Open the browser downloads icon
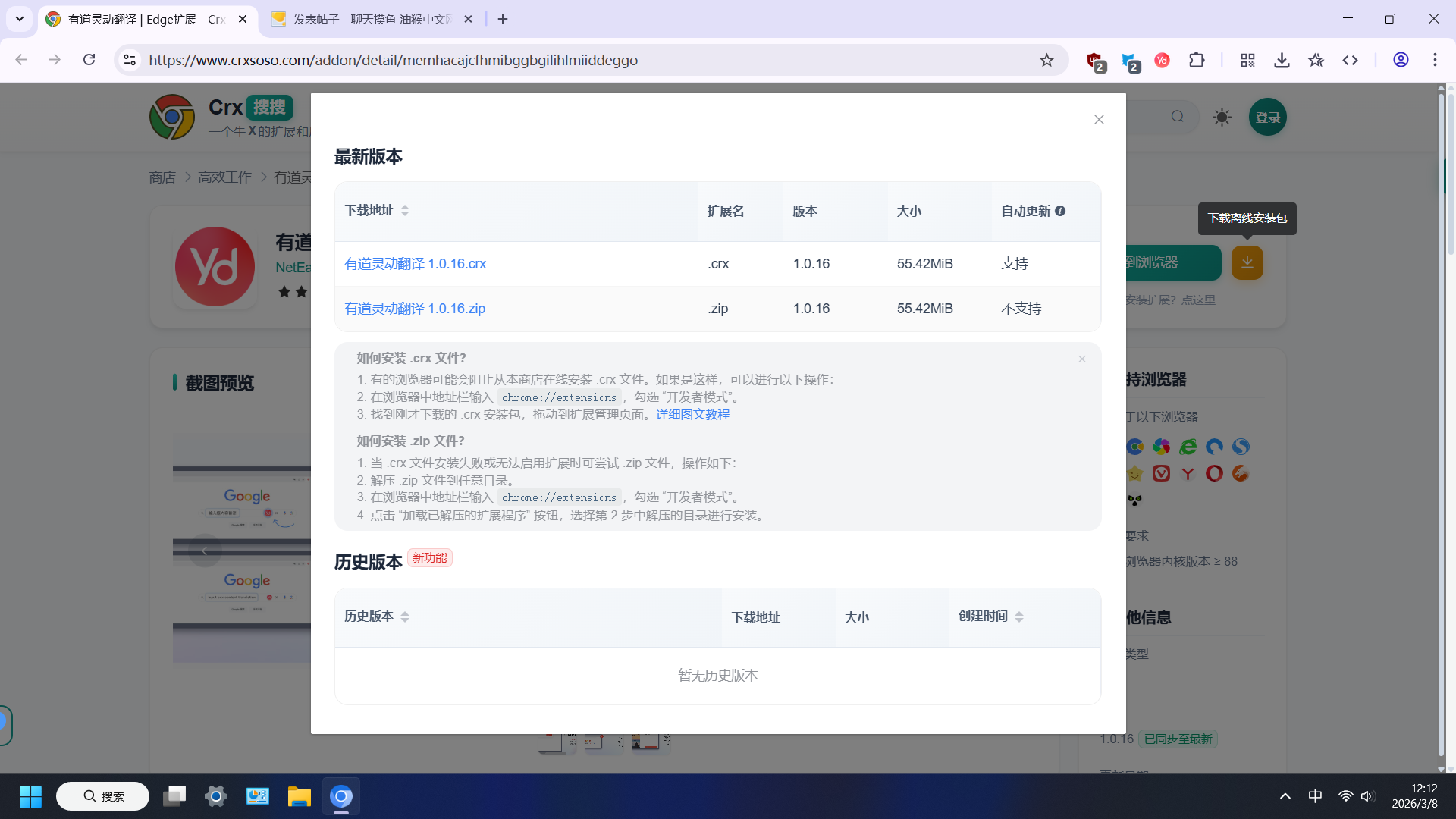The width and height of the screenshot is (1456, 819). coord(1282,60)
